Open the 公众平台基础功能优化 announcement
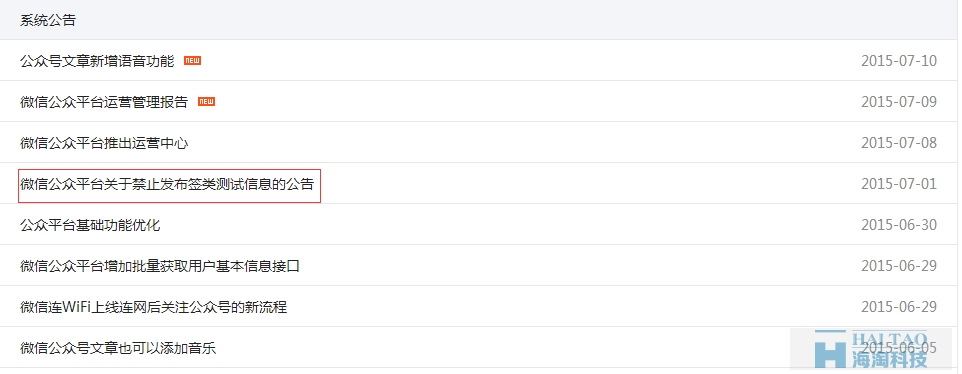The width and height of the screenshot is (962, 374). click(x=90, y=225)
